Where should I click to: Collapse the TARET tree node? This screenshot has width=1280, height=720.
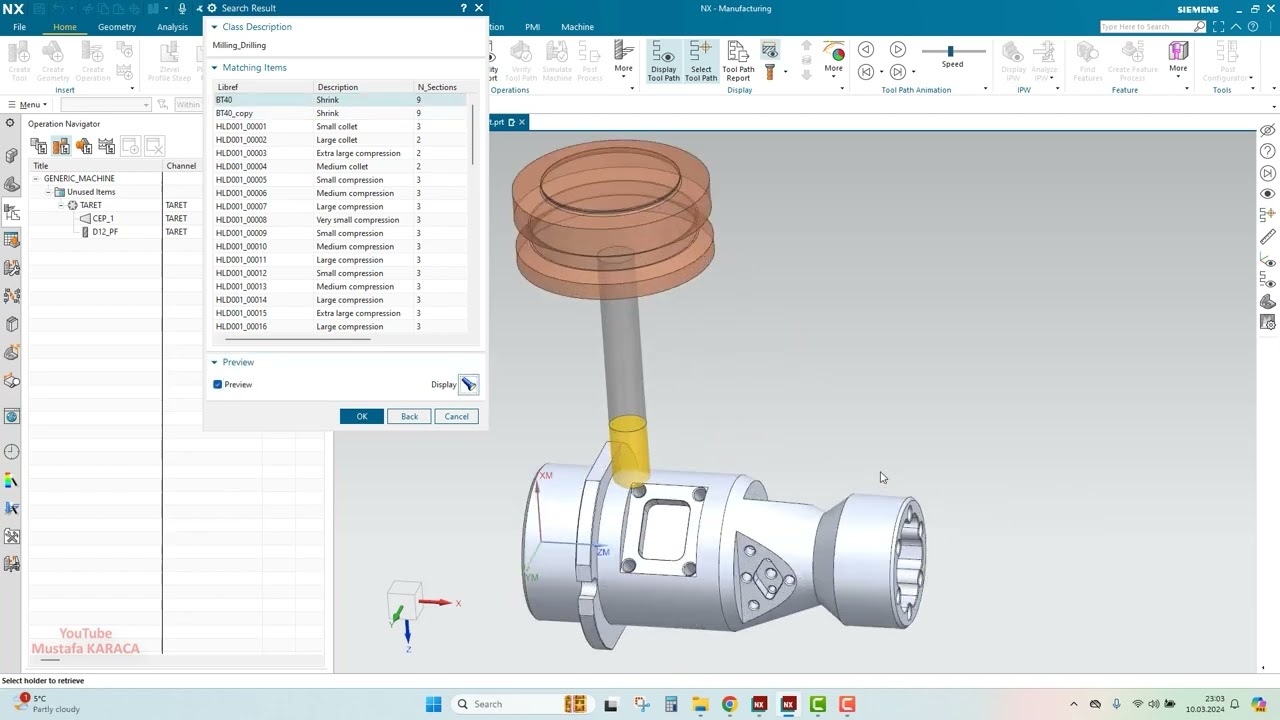coord(60,205)
